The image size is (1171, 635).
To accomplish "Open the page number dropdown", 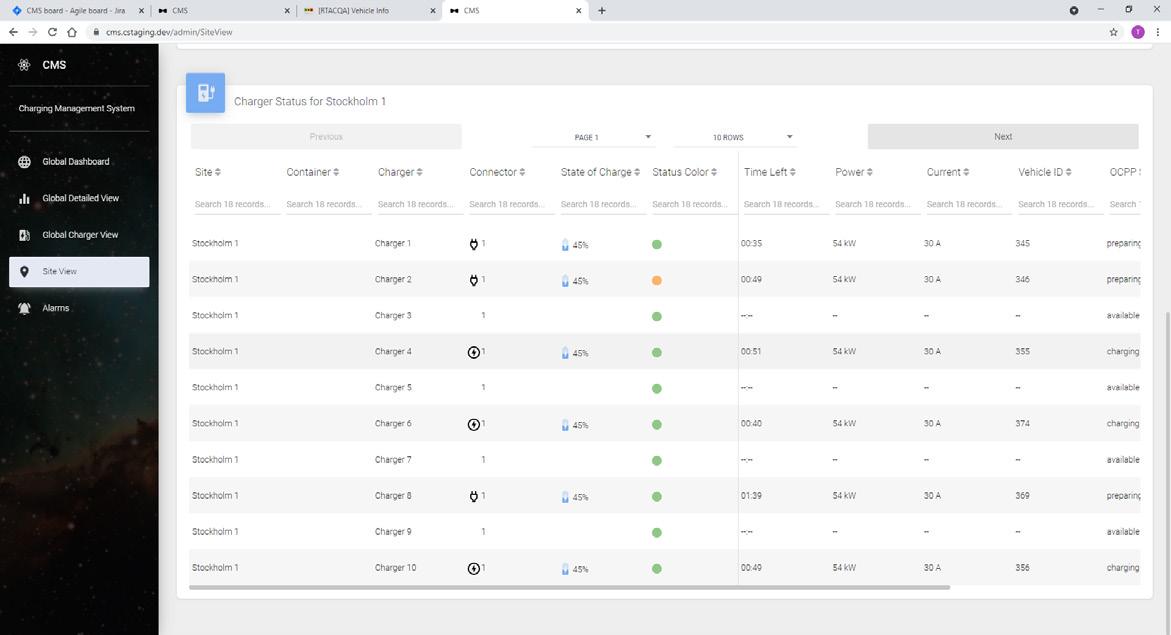I will coord(612,137).
